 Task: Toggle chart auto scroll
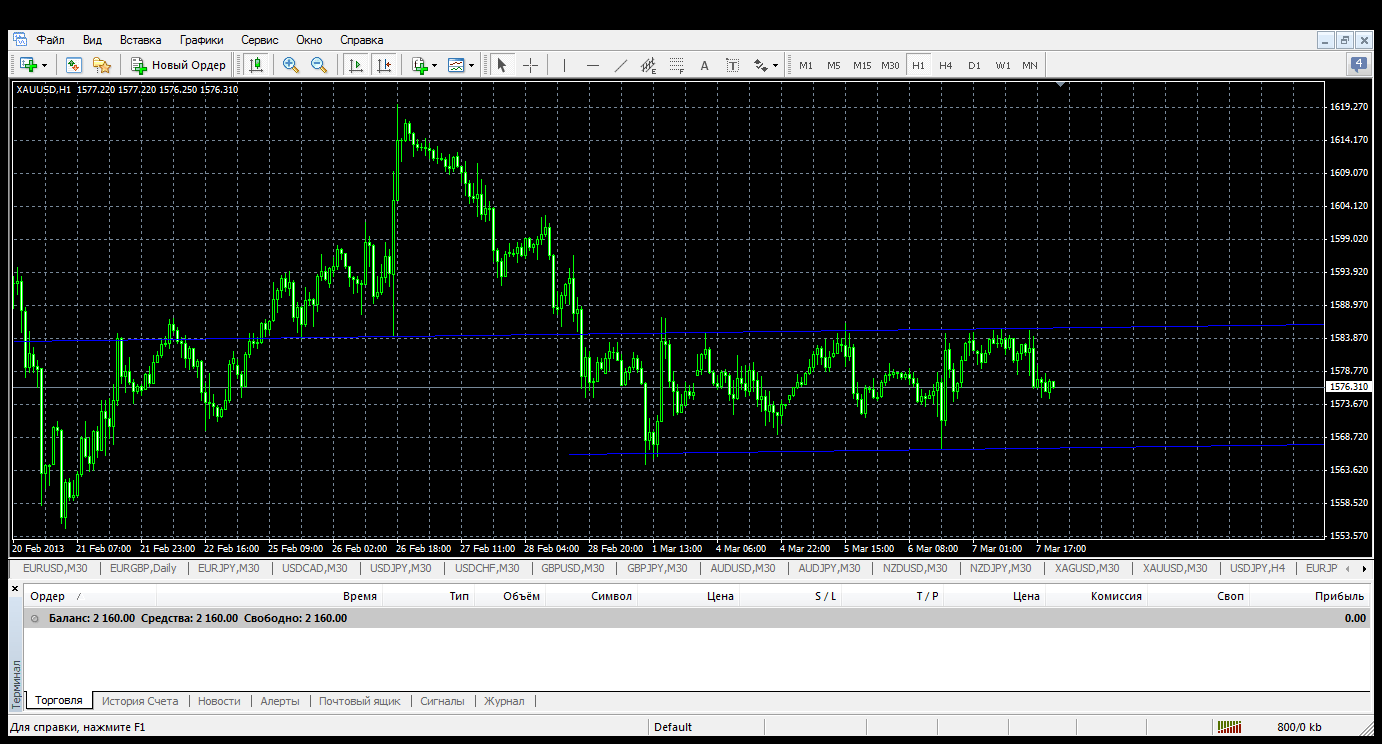click(355, 65)
